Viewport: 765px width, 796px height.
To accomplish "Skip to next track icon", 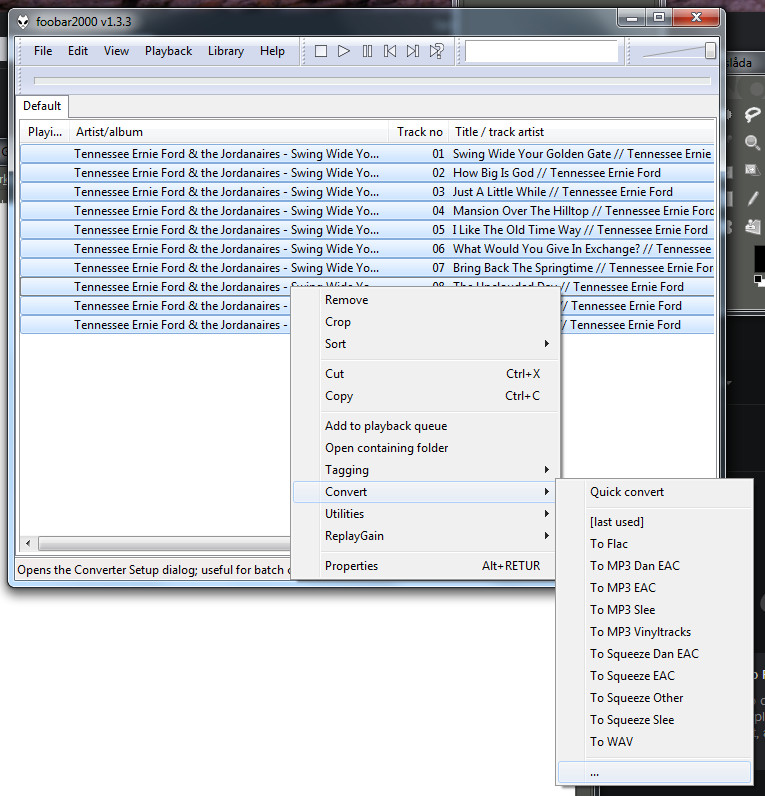I will pos(413,51).
